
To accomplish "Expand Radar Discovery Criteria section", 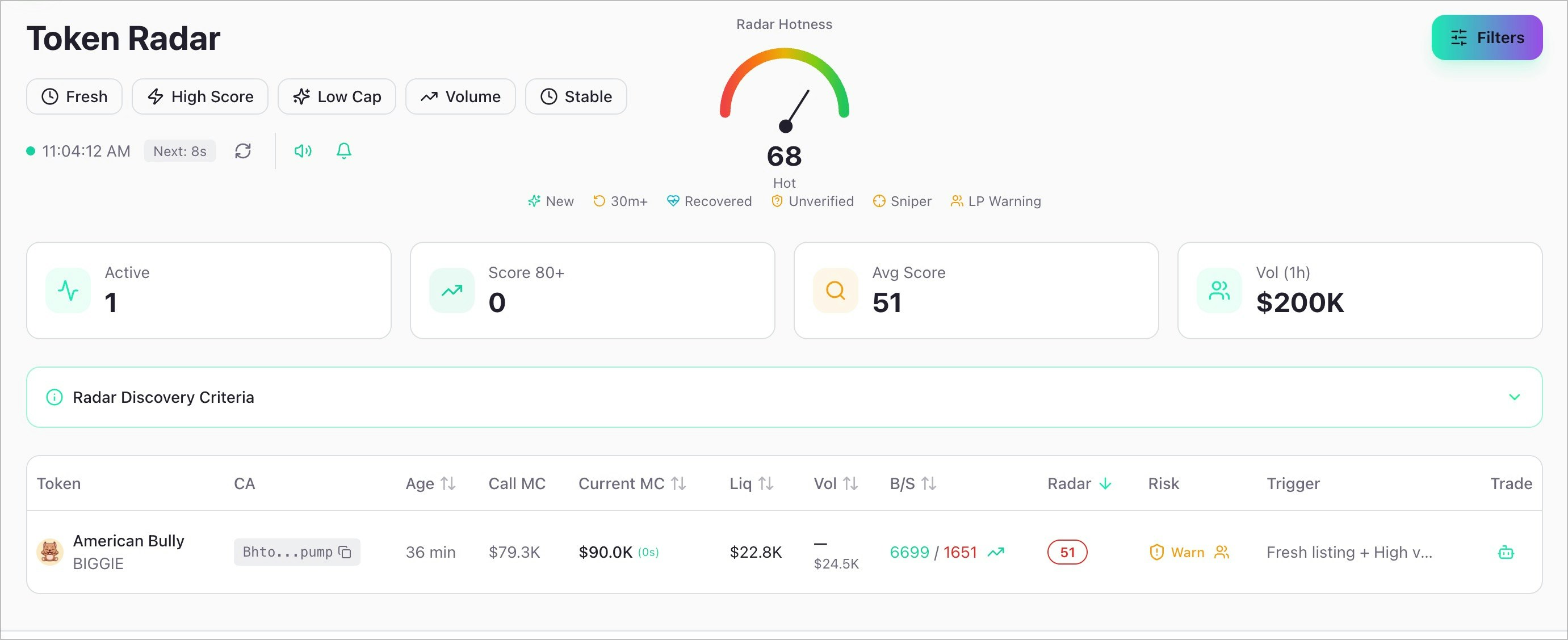I will click(1515, 397).
